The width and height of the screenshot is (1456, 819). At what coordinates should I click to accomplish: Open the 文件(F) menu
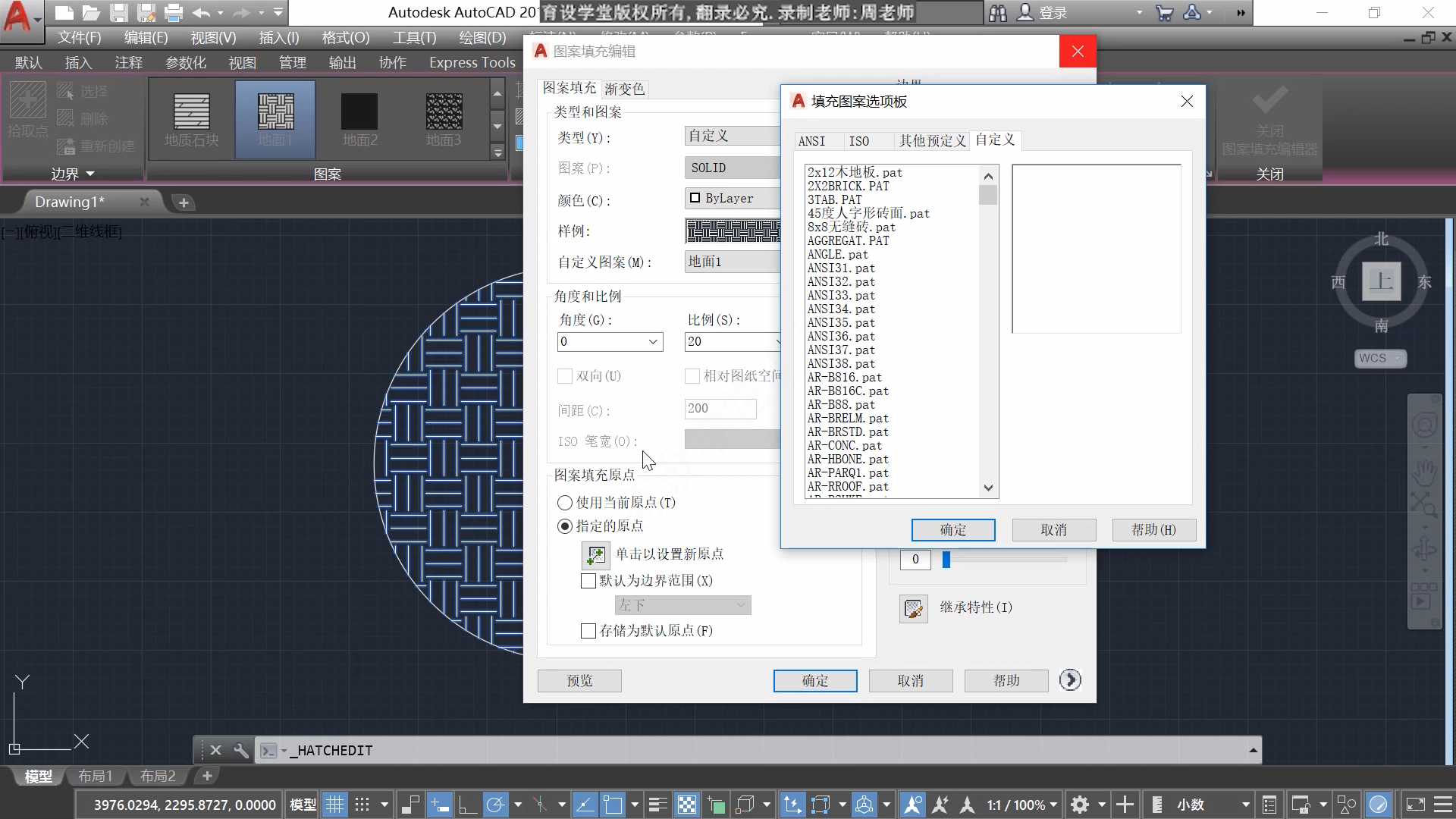click(80, 38)
